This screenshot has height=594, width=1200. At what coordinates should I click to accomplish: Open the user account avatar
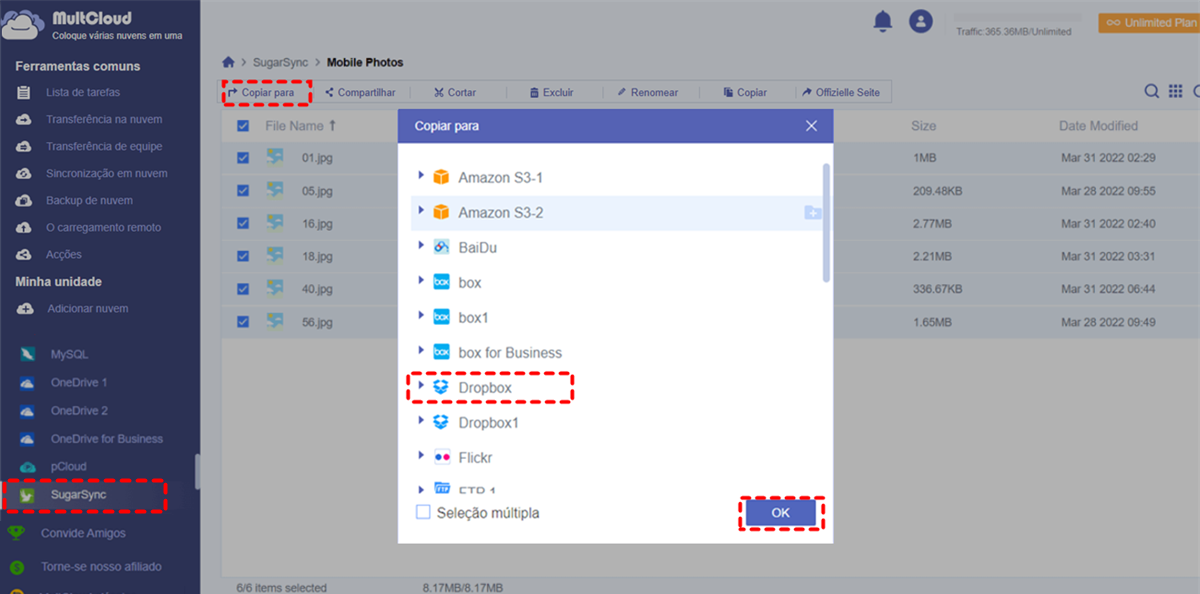(920, 21)
